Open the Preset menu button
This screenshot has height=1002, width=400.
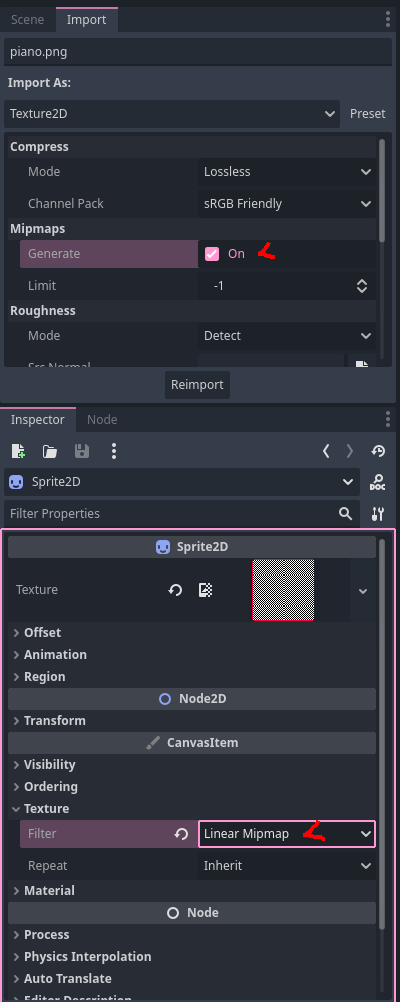367,114
